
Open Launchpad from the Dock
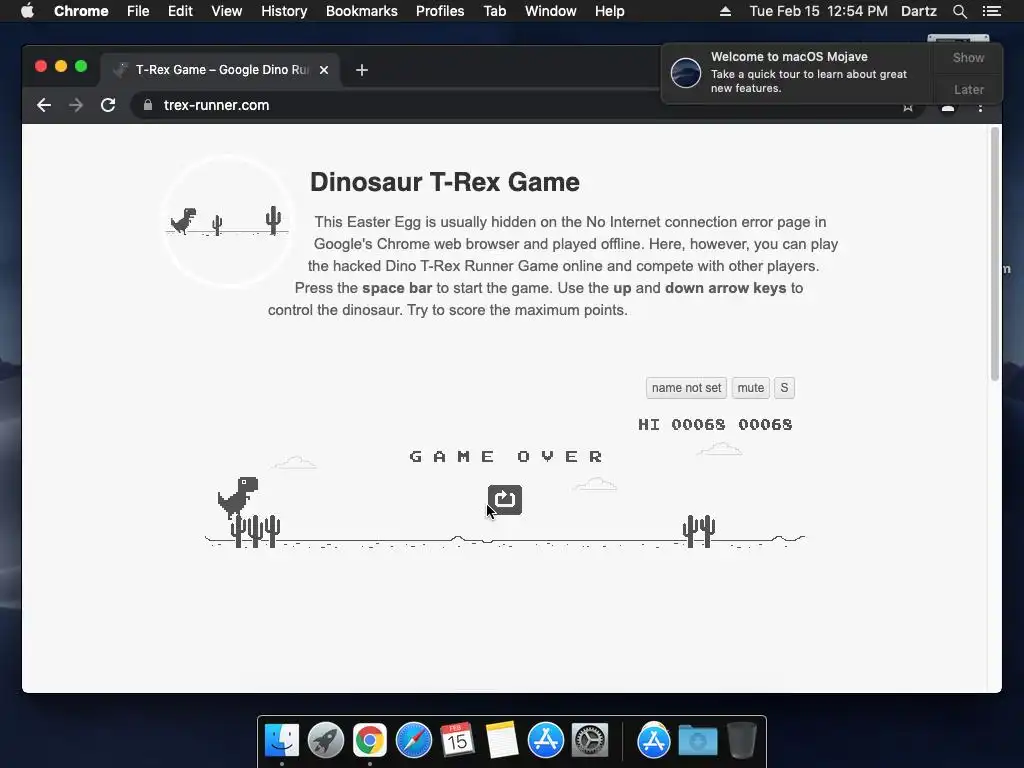pos(326,741)
